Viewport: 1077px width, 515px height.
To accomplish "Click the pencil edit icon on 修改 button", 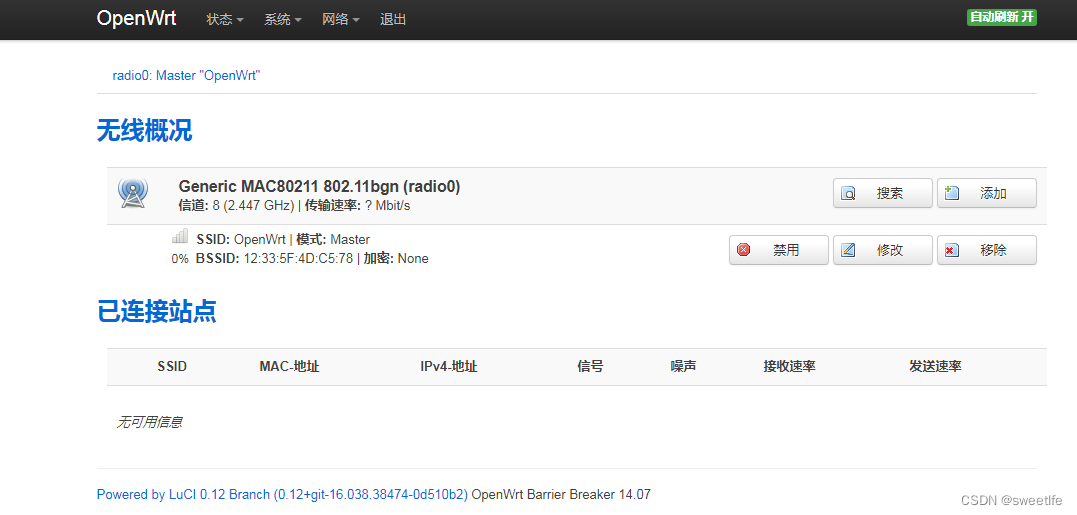I will click(848, 250).
